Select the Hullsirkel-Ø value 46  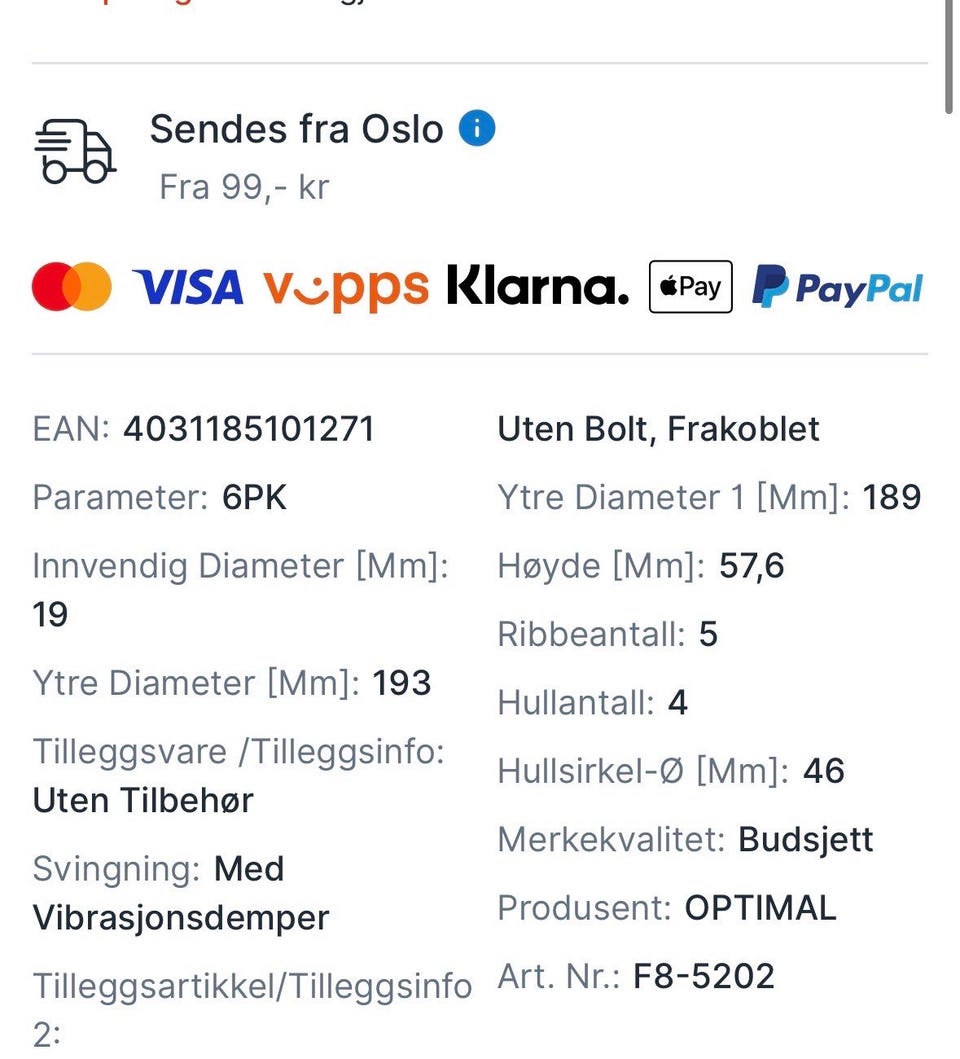tap(824, 771)
